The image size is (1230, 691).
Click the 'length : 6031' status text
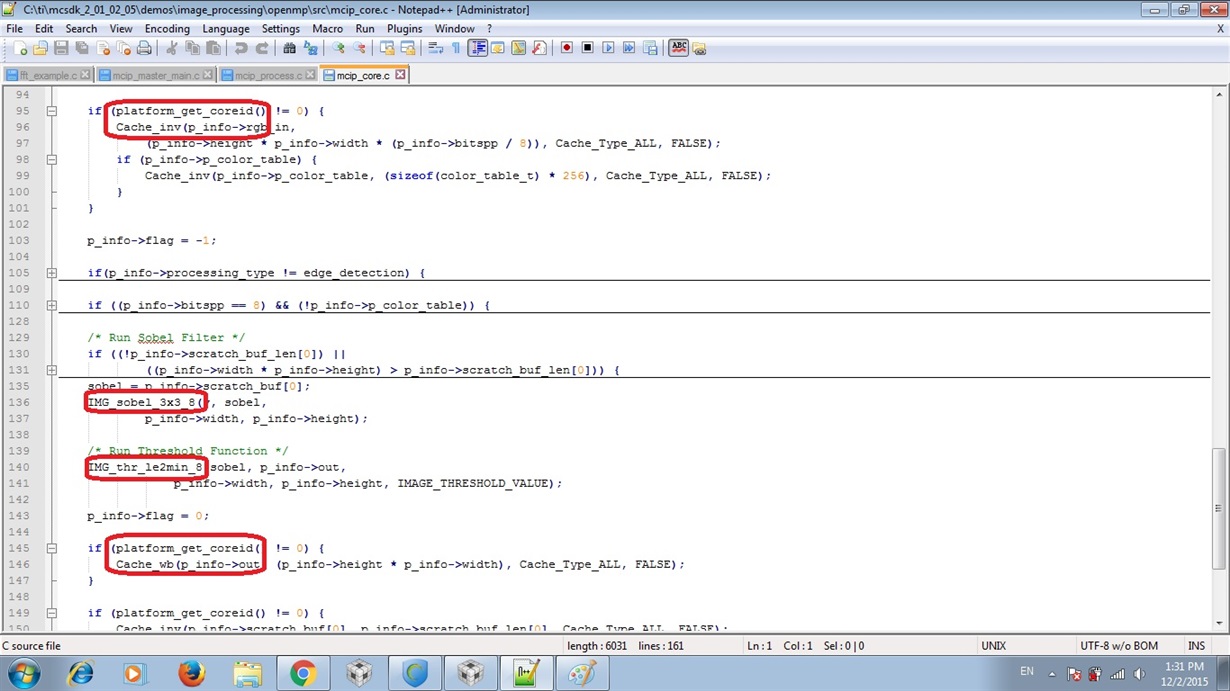(x=597, y=646)
